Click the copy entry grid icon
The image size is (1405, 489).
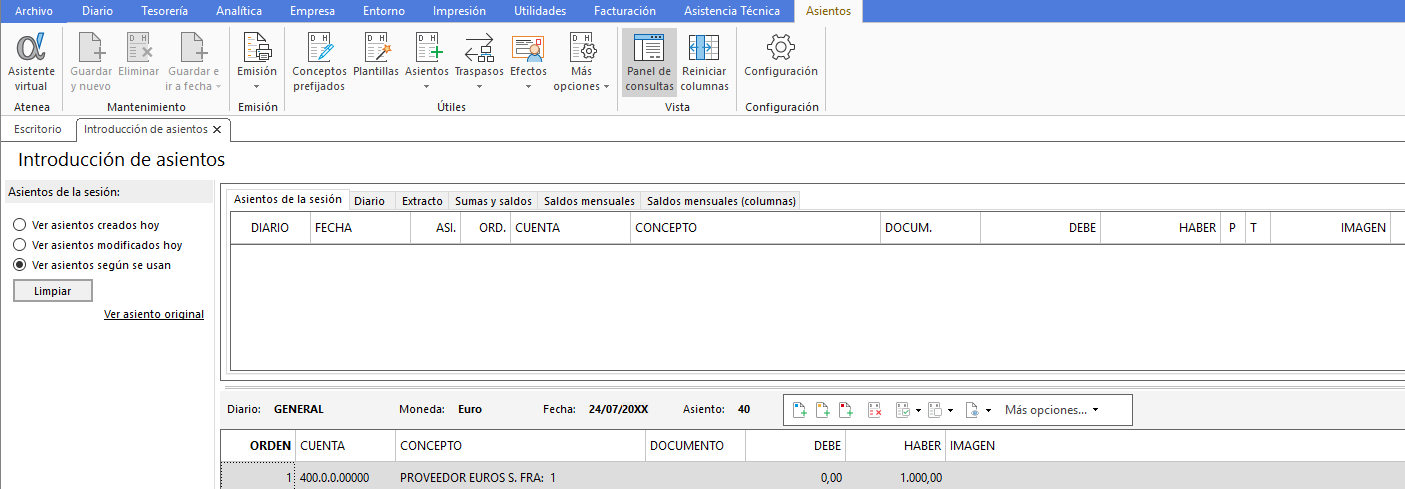click(935, 410)
